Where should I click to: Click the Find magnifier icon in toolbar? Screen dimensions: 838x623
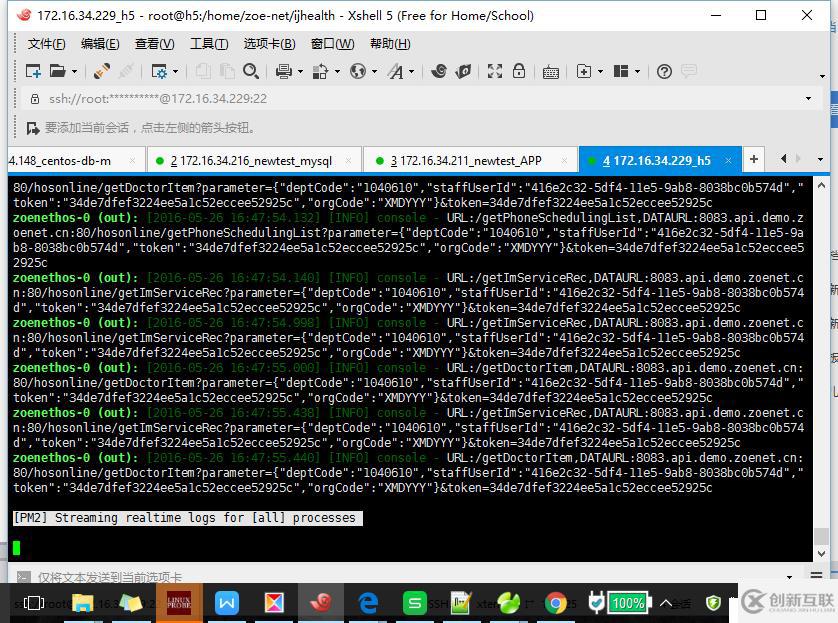[251, 71]
